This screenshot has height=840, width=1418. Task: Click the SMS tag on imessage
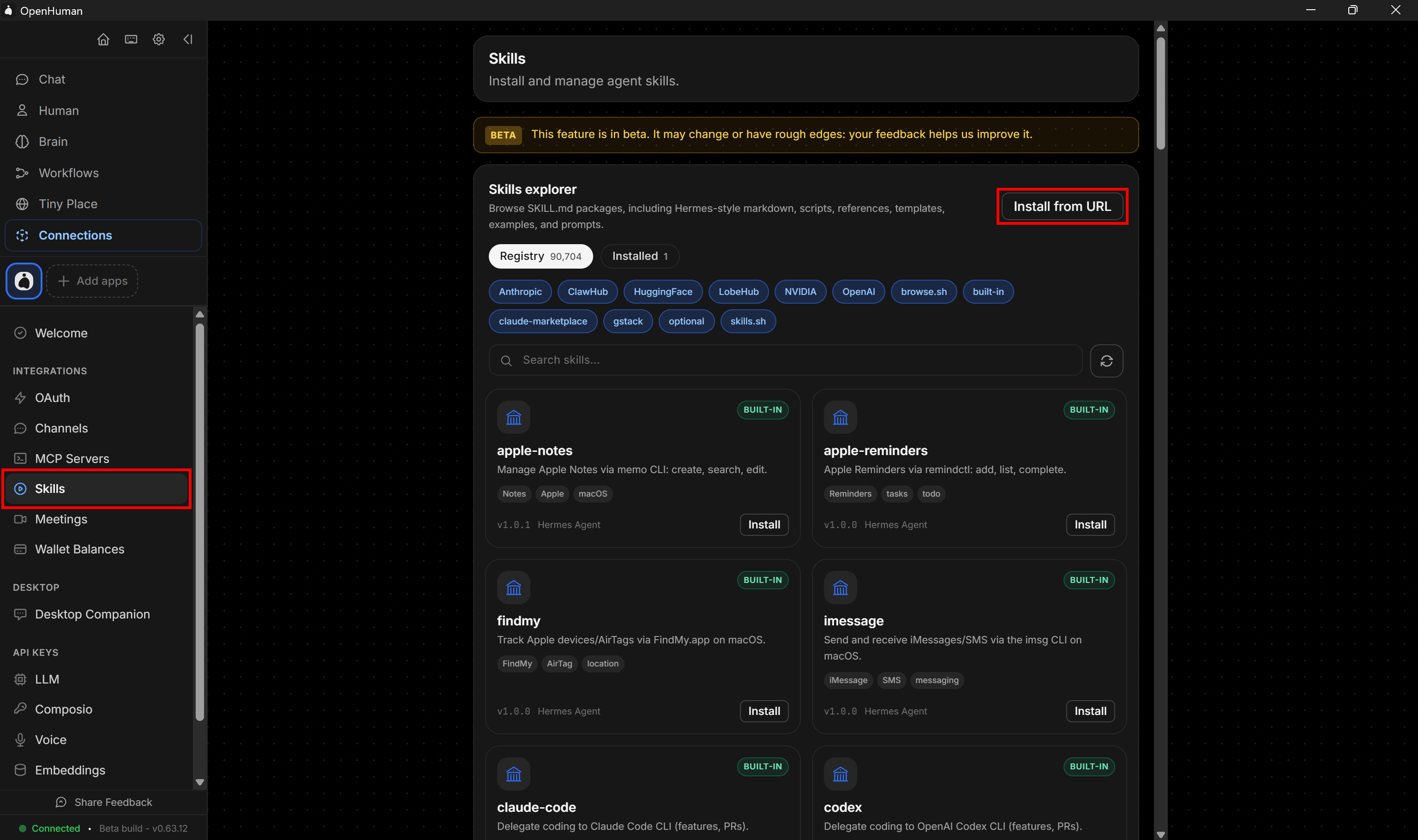click(891, 680)
